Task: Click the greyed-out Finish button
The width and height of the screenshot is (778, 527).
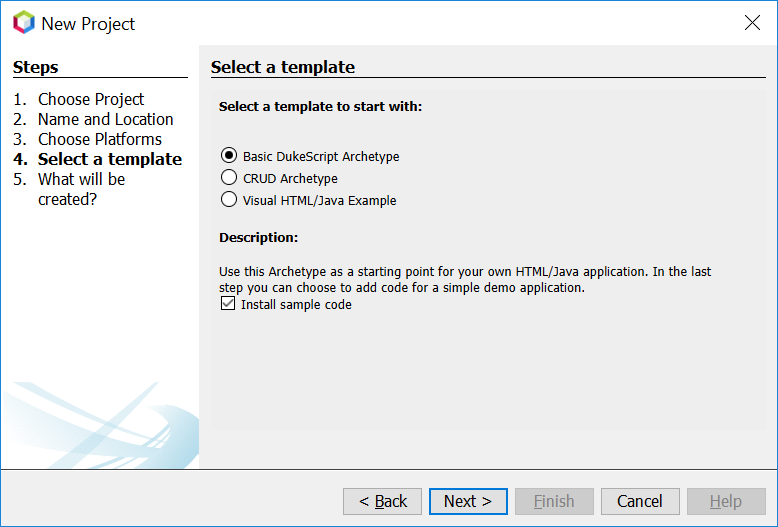Action: tap(554, 501)
